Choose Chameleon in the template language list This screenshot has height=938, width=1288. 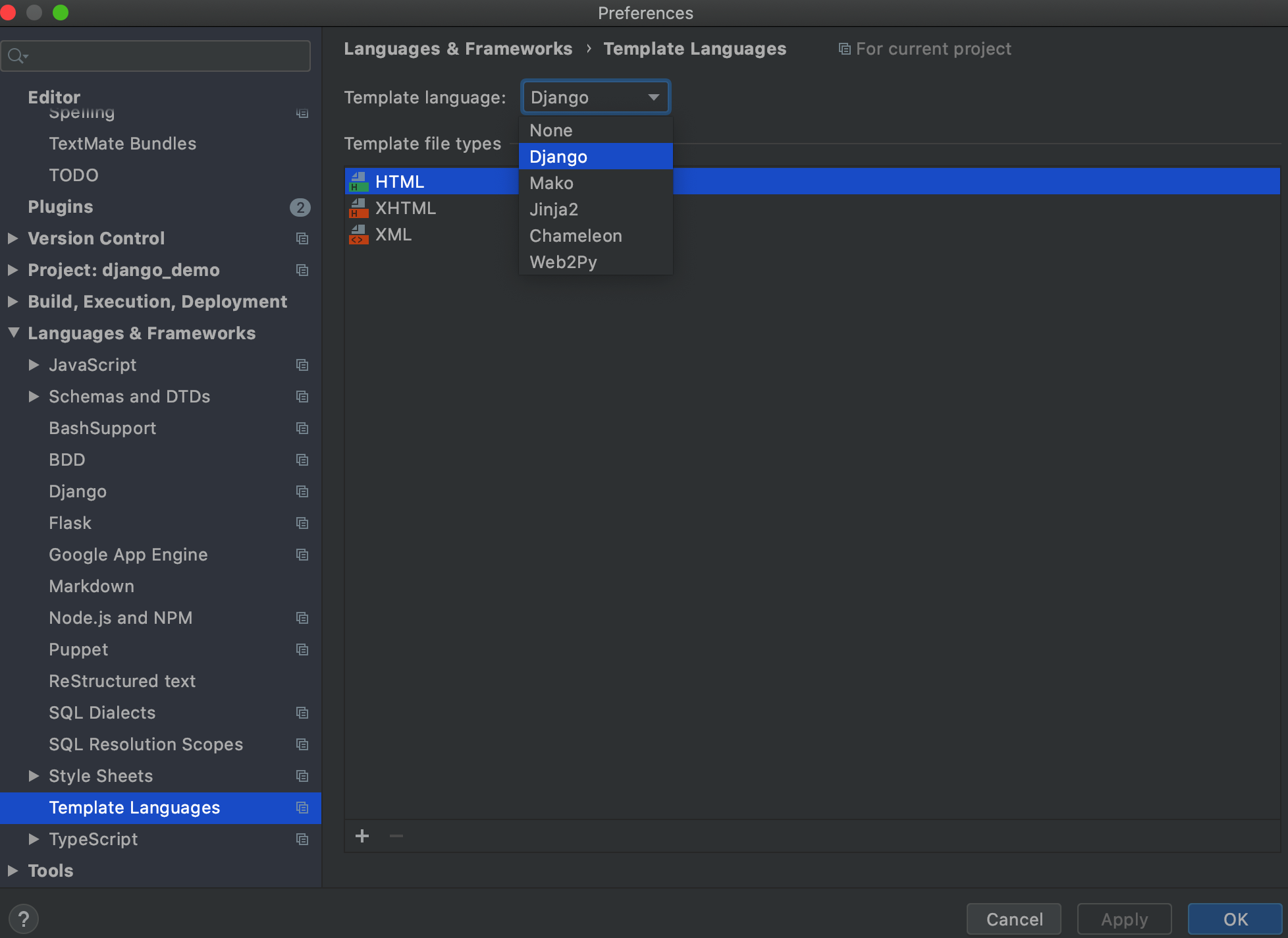click(595, 236)
